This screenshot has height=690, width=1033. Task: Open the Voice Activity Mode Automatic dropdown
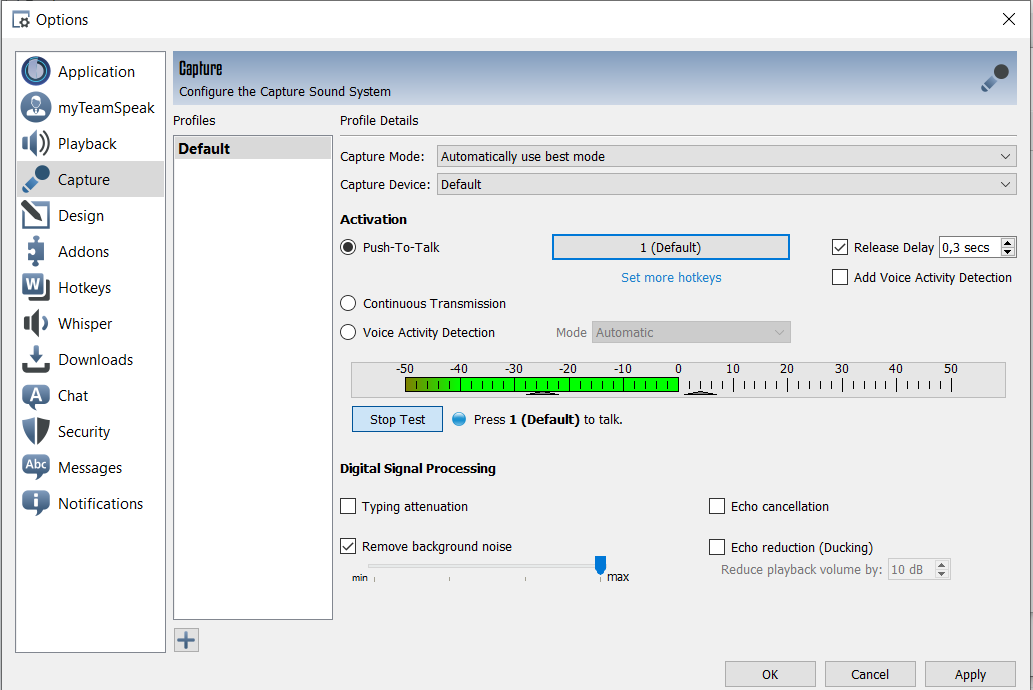click(691, 332)
